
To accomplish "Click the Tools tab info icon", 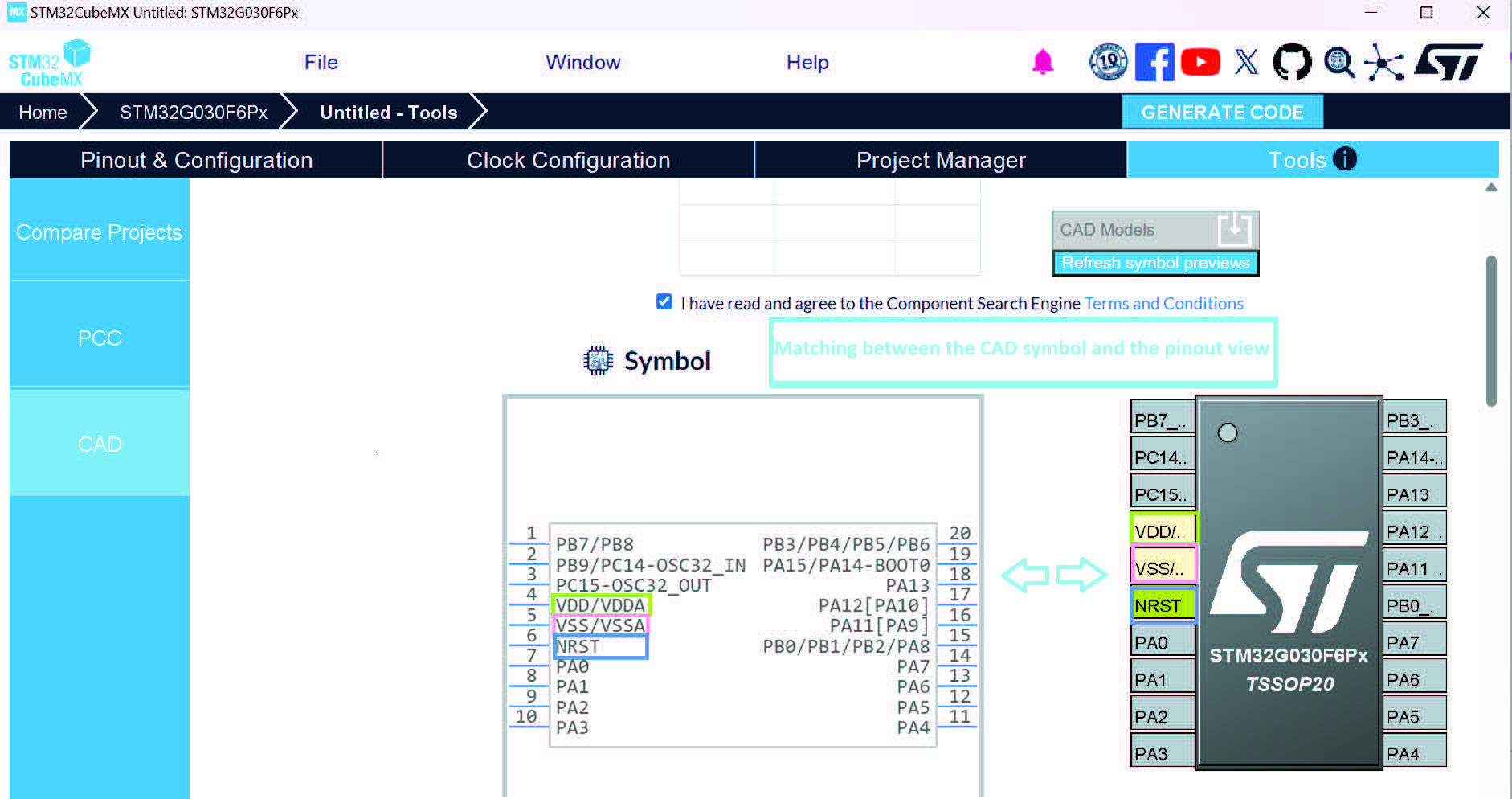I will point(1345,159).
